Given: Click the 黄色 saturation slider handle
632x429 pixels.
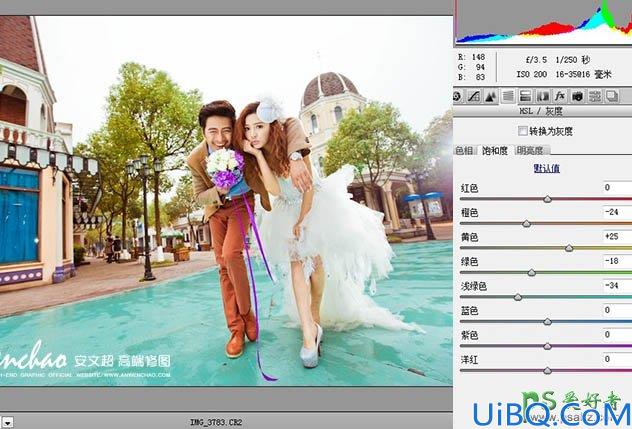Looking at the screenshot, I should click(x=569, y=248).
